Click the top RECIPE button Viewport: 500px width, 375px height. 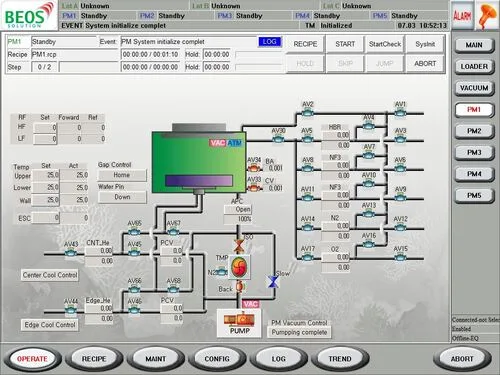(305, 44)
